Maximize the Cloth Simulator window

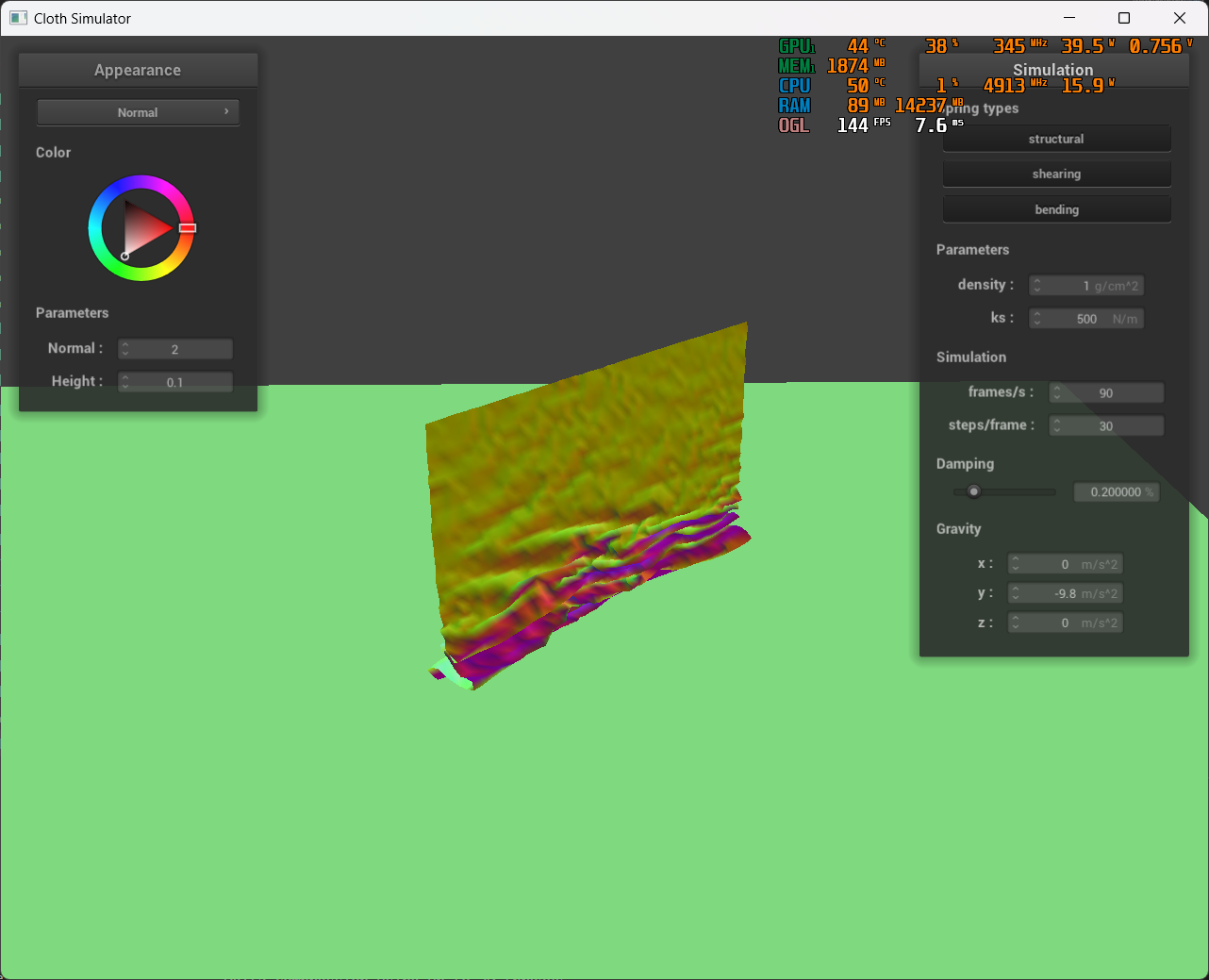1124,18
